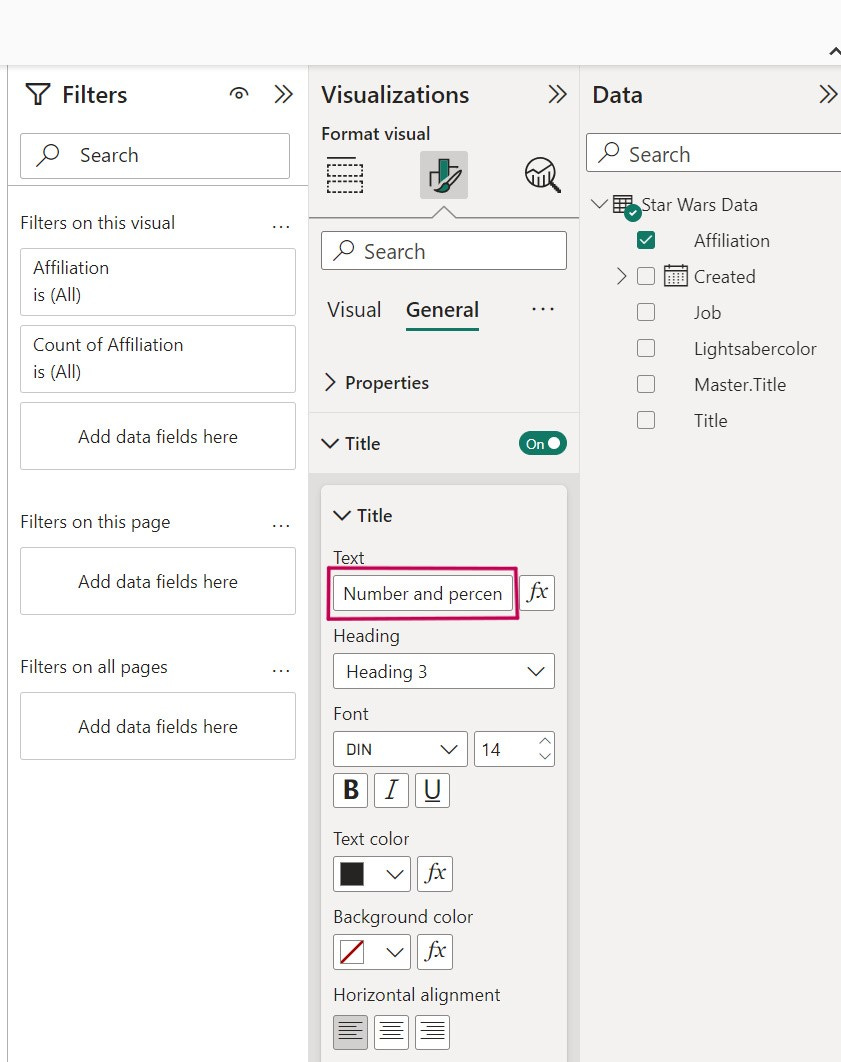Collapse the Data pane with double chevron
This screenshot has width=841, height=1062.
[x=828, y=94]
